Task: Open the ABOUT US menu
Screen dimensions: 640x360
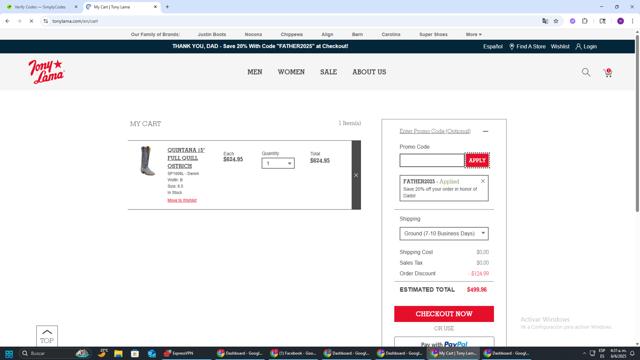Action: pyautogui.click(x=369, y=72)
